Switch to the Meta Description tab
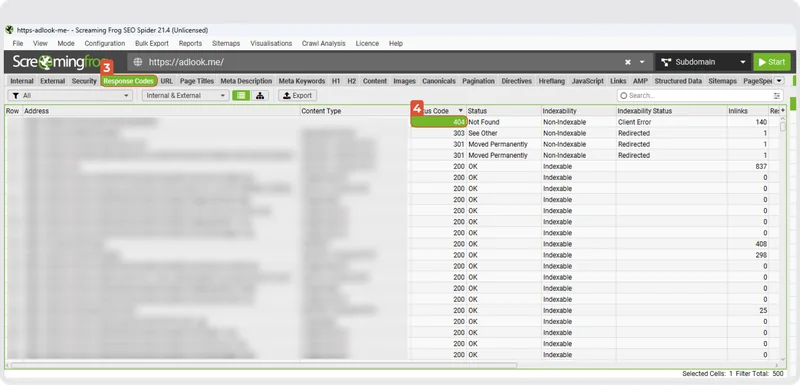 click(246, 81)
